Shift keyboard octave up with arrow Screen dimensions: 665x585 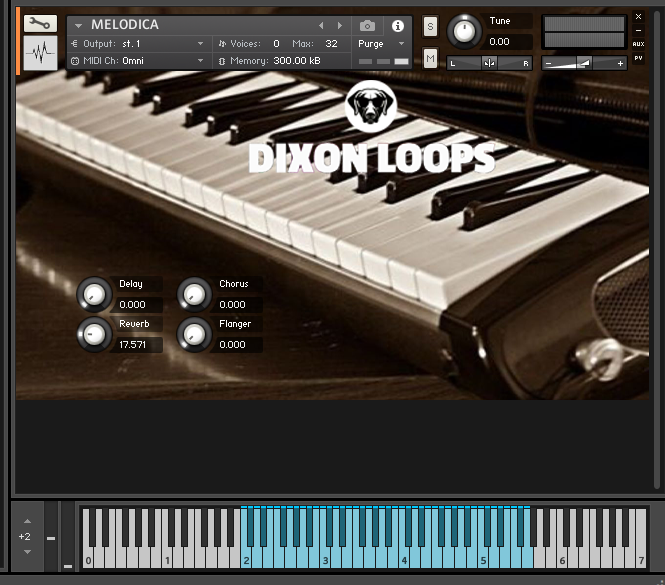click(x=26, y=521)
